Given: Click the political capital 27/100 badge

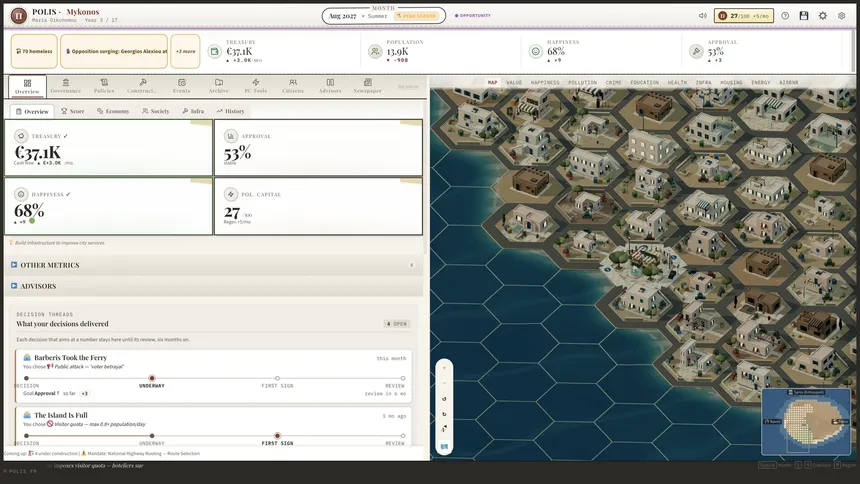Looking at the screenshot, I should click(x=744, y=16).
